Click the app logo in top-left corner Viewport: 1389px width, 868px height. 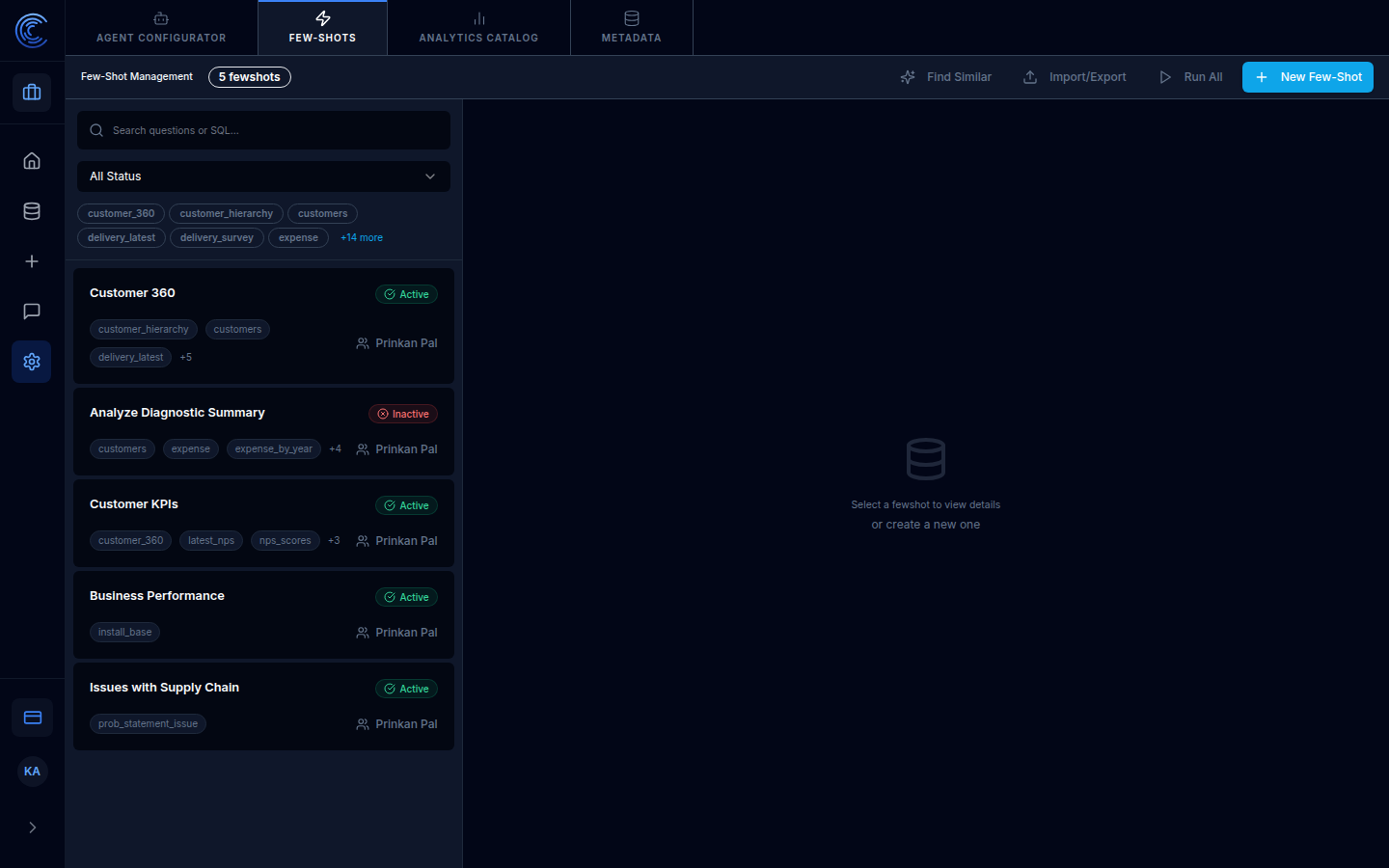pos(32,31)
